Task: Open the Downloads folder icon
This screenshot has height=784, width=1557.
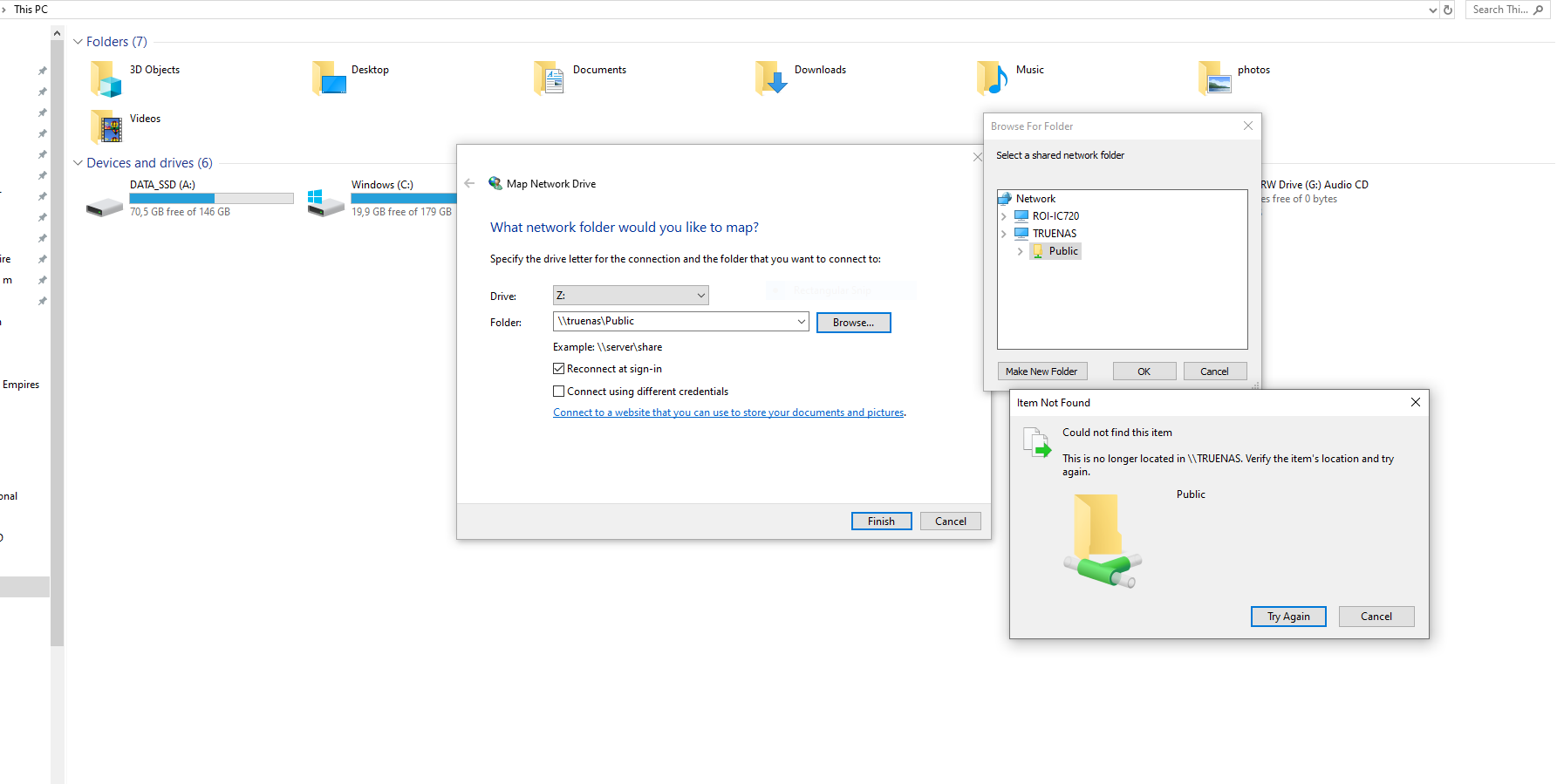Action: [x=771, y=78]
